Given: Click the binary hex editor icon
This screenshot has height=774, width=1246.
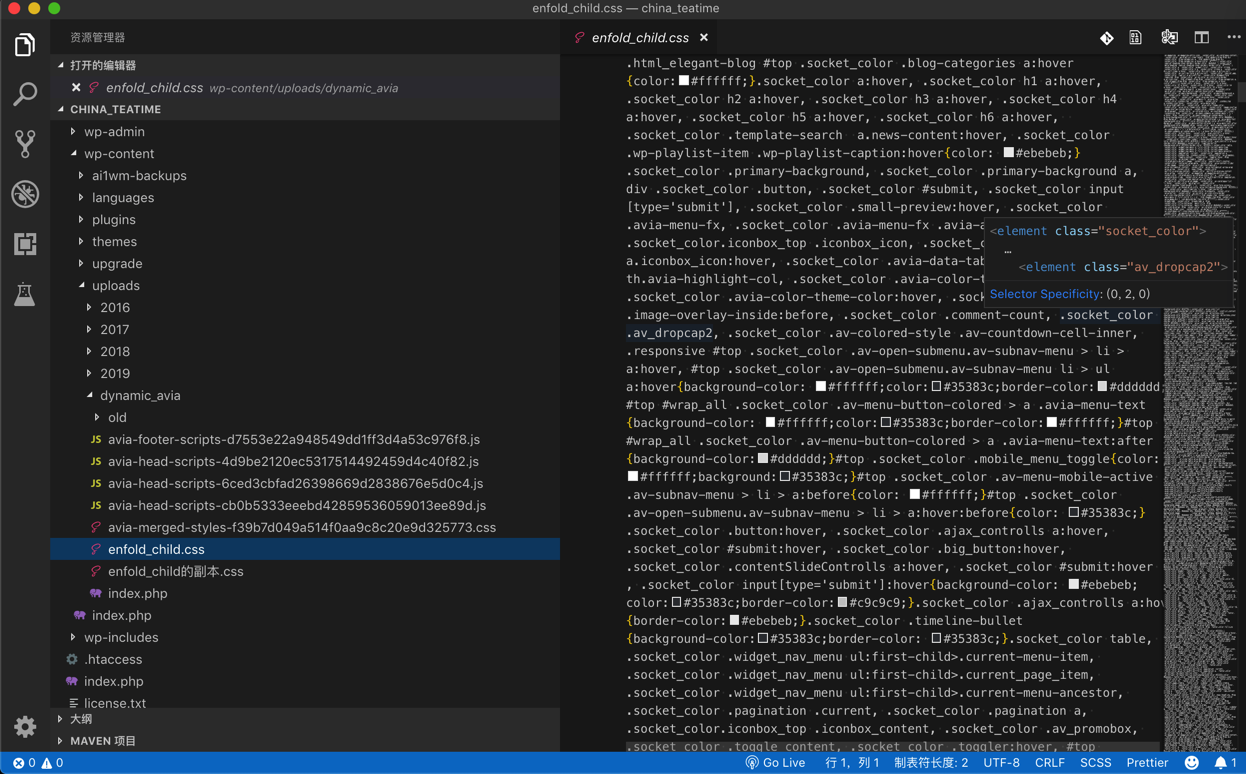Looking at the screenshot, I should (1136, 38).
